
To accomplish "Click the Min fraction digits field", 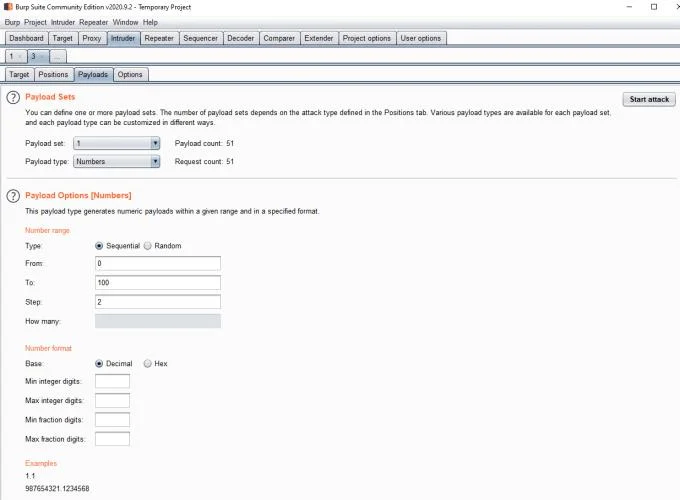I will pyautogui.click(x=112, y=420).
